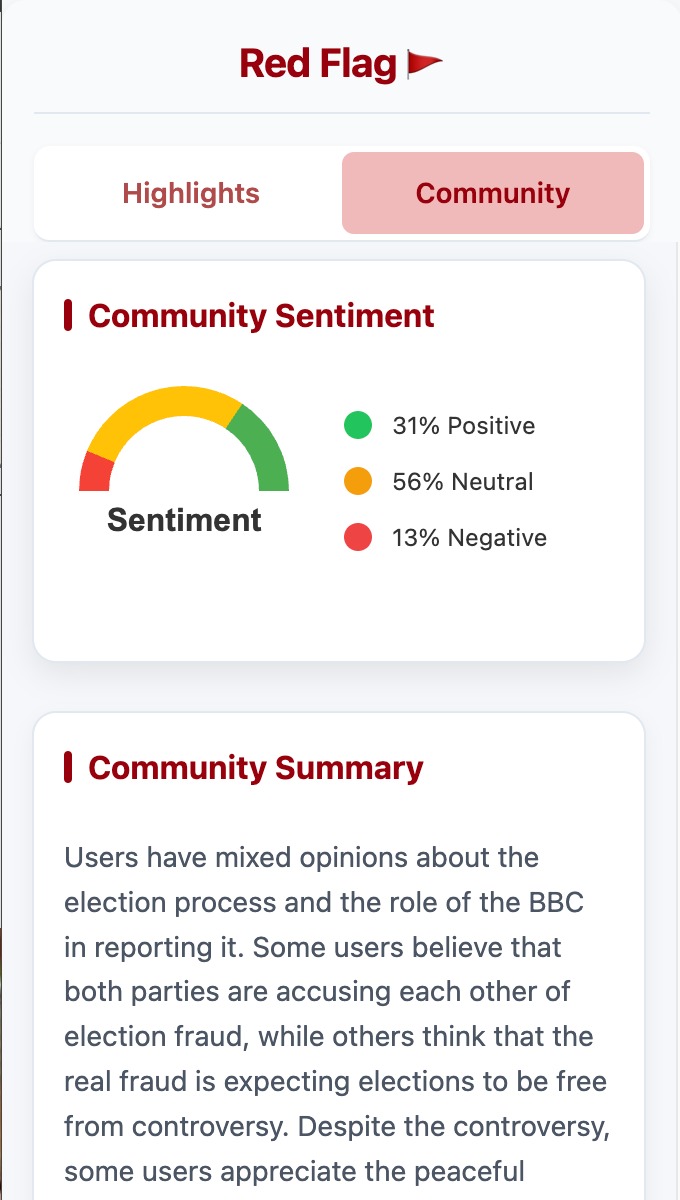
Task: Select the Community tab
Action: point(493,193)
